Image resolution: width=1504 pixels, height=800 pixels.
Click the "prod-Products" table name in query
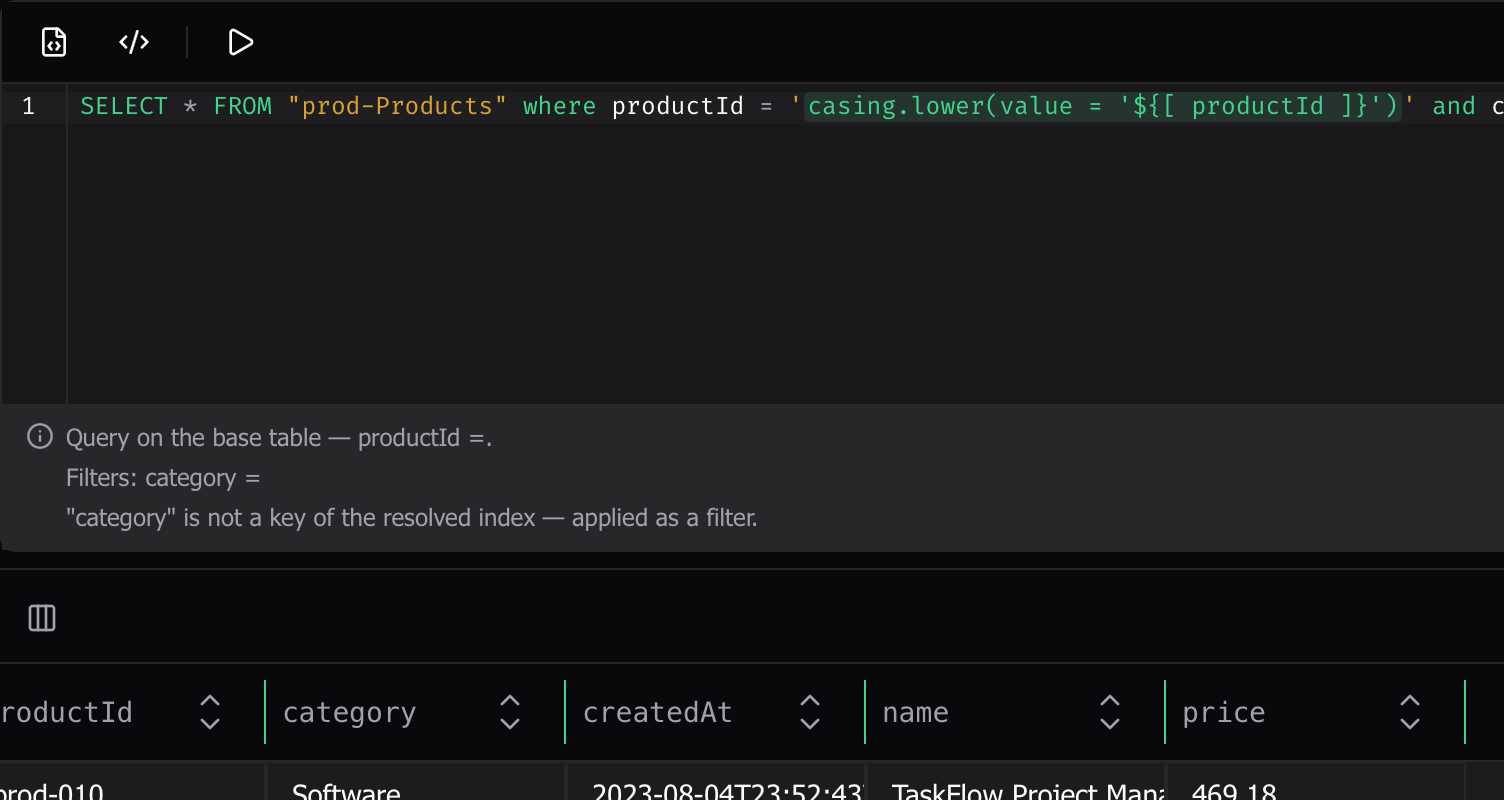click(398, 106)
